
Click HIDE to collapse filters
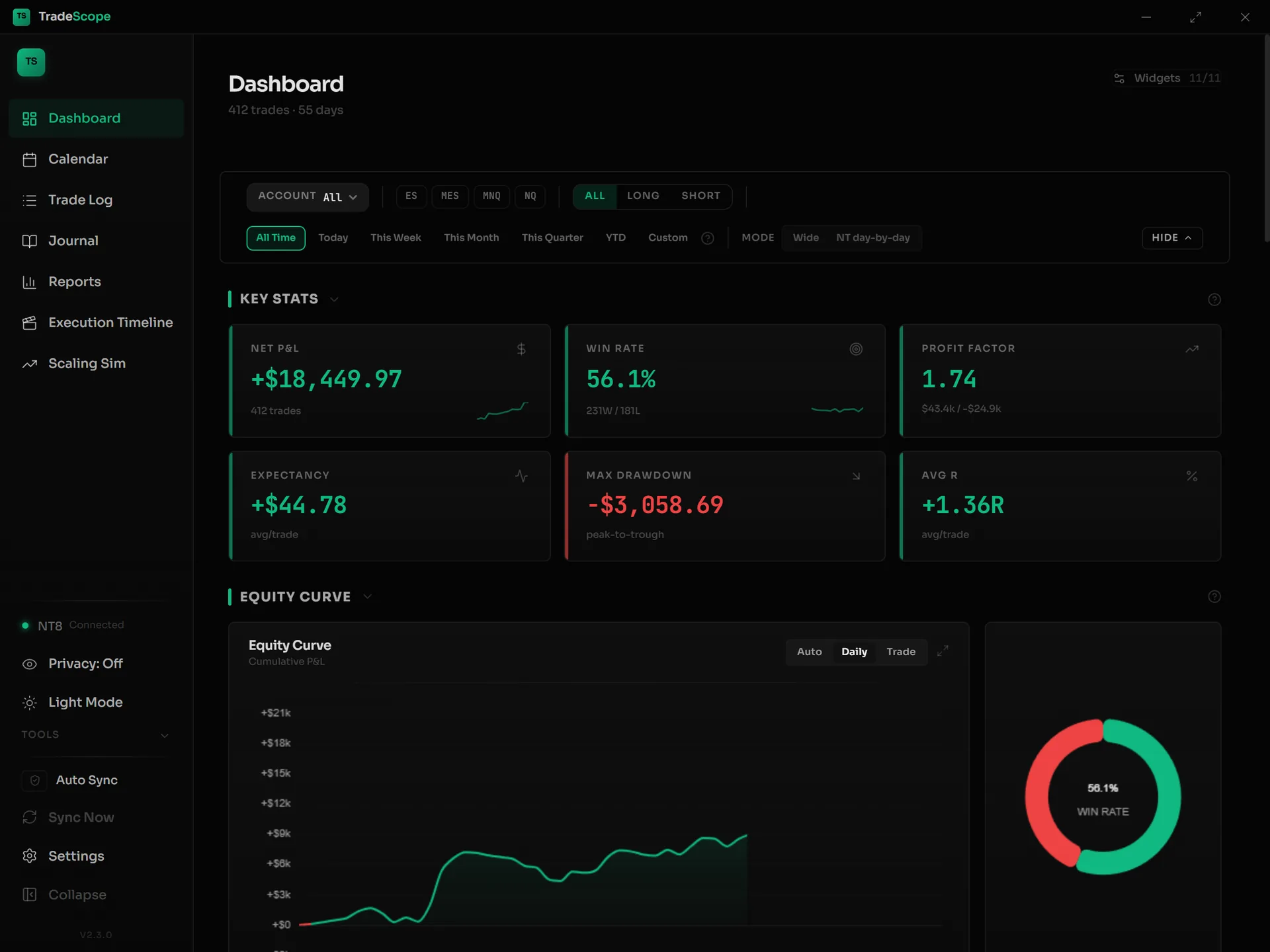pyautogui.click(x=1172, y=238)
